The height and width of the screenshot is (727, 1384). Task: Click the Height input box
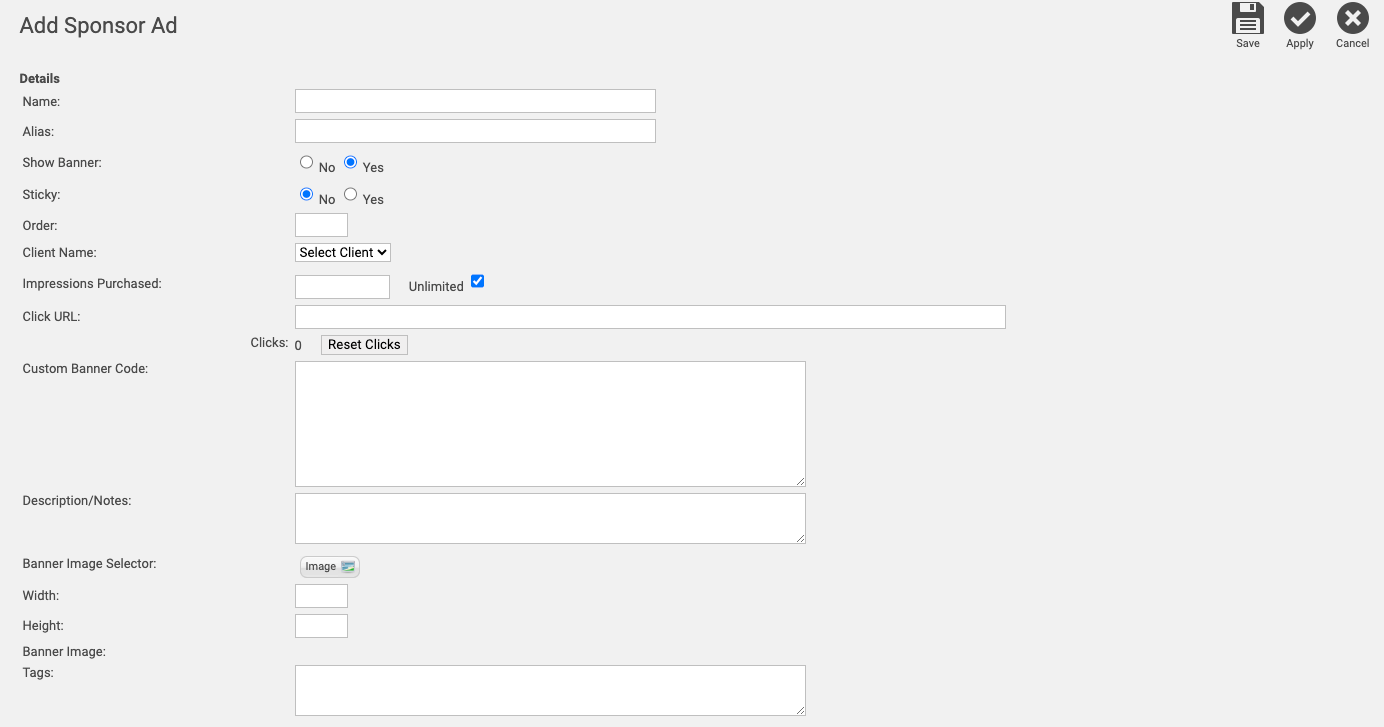click(x=320, y=625)
